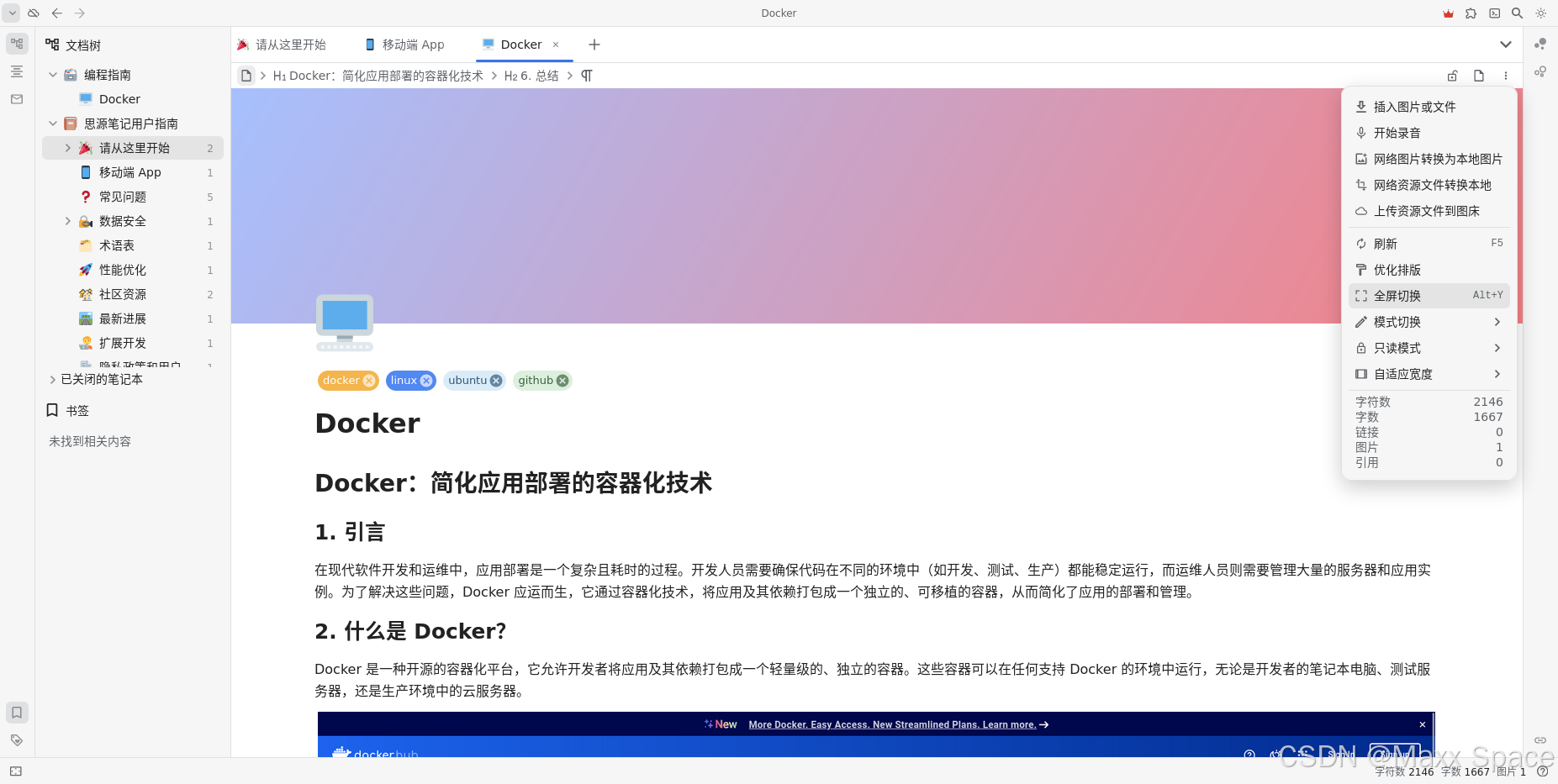Select 上传资源文件到图床 menu item
This screenshot has height=784, width=1558.
click(x=1429, y=211)
